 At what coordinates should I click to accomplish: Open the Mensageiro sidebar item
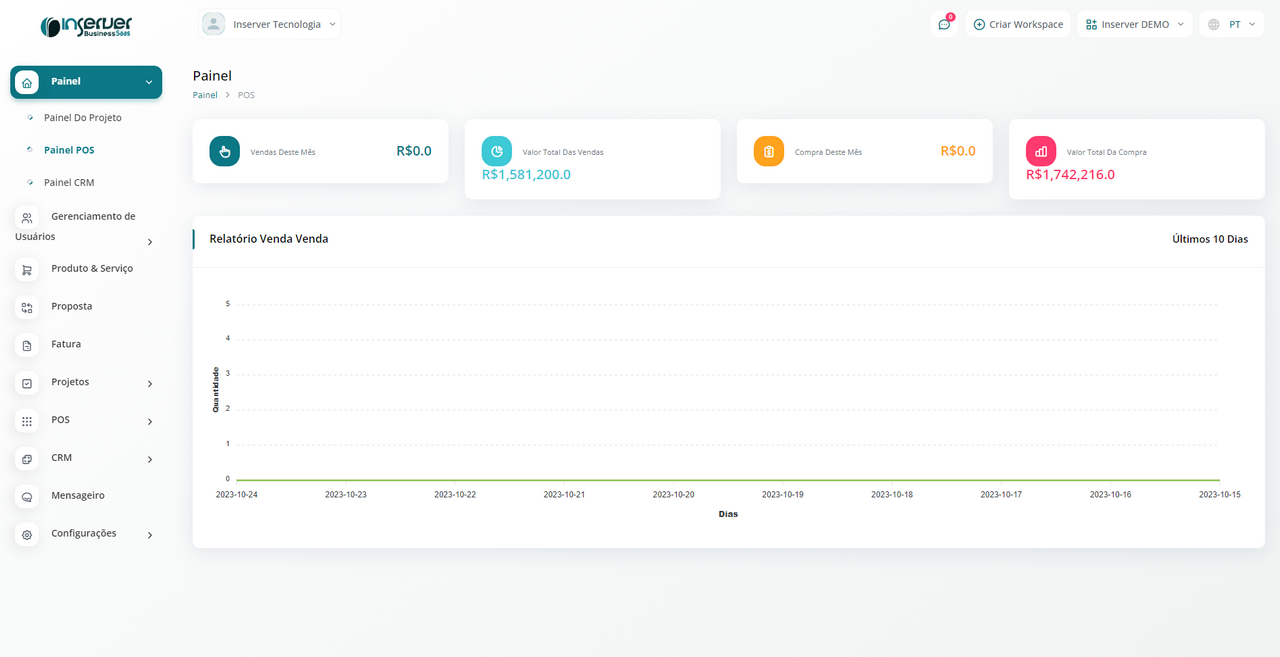(77, 496)
